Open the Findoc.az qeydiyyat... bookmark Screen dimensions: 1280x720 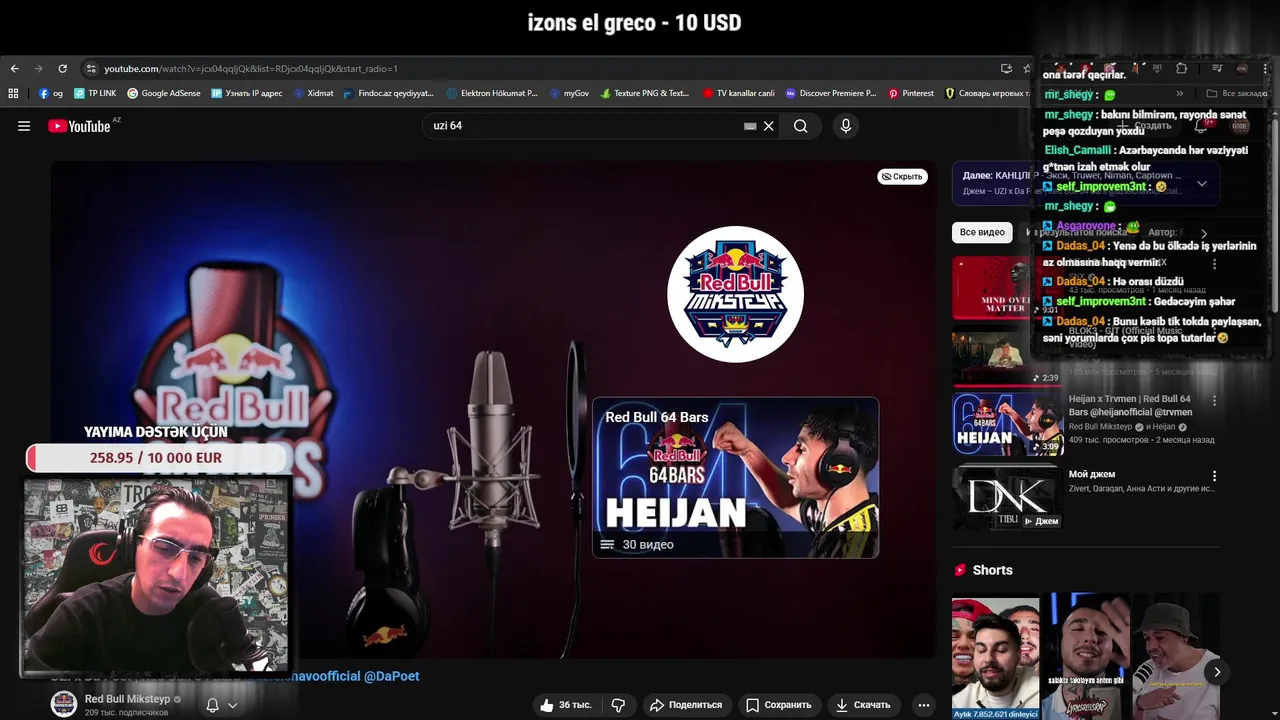tap(388, 93)
